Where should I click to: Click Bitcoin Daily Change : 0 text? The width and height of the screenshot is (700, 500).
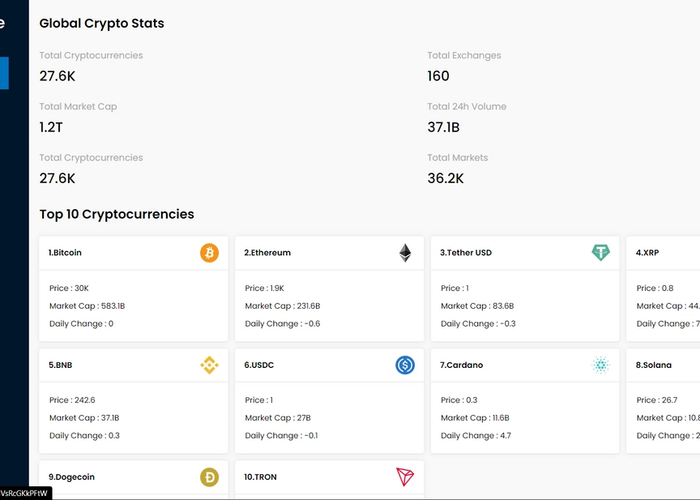coord(81,324)
